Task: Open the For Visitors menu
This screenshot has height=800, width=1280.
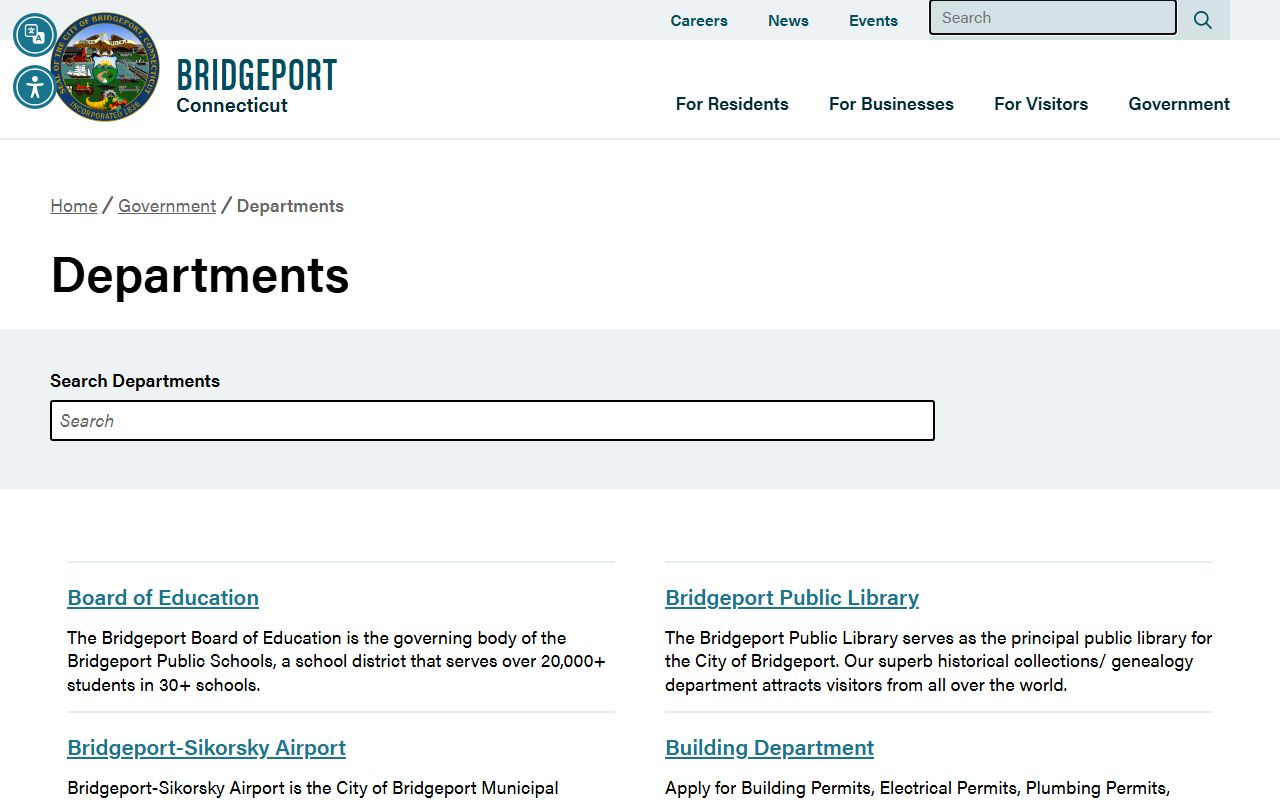Action: [x=1041, y=104]
